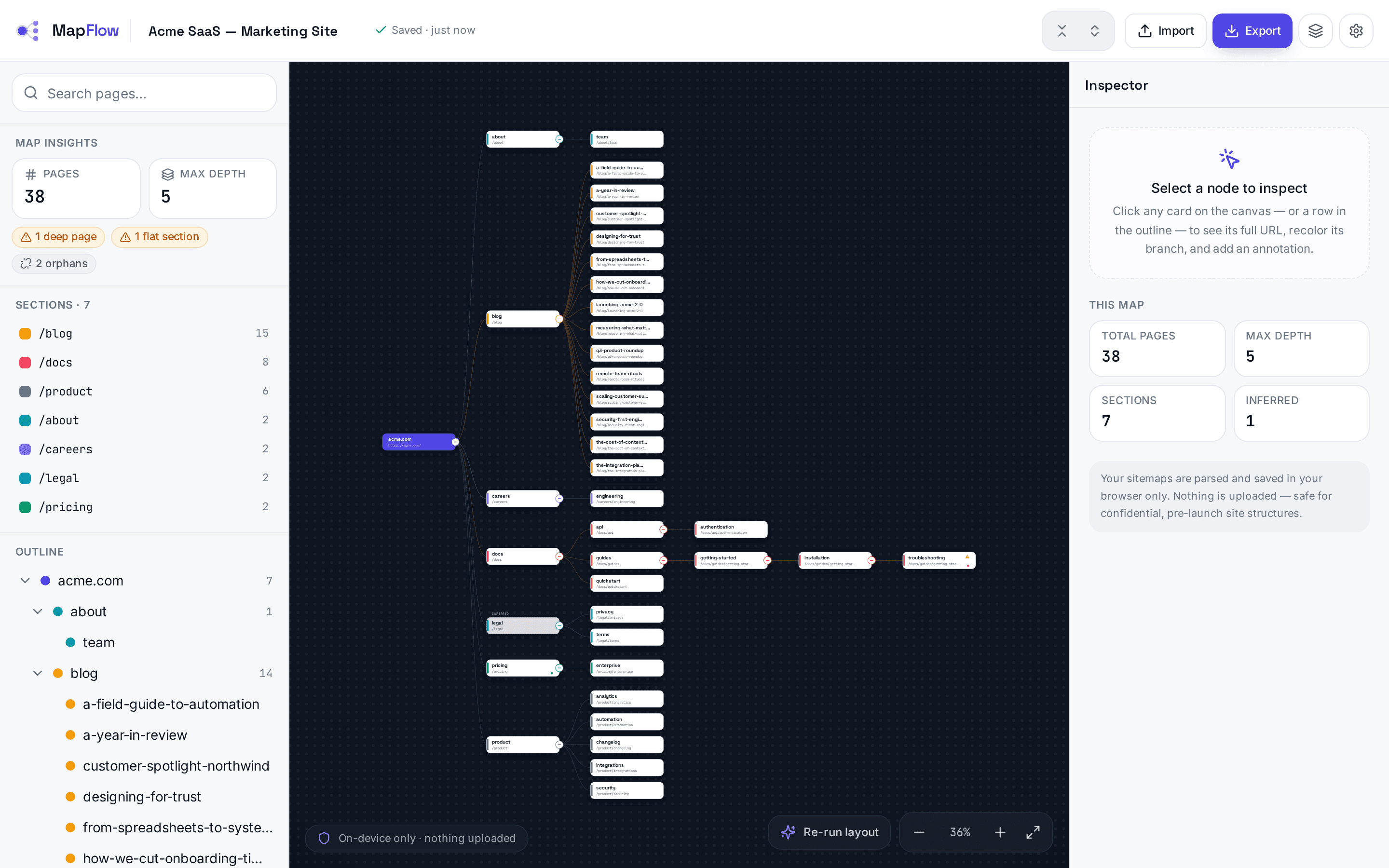This screenshot has width=1389, height=868.
Task: Select team in the outline tree
Action: click(x=98, y=642)
